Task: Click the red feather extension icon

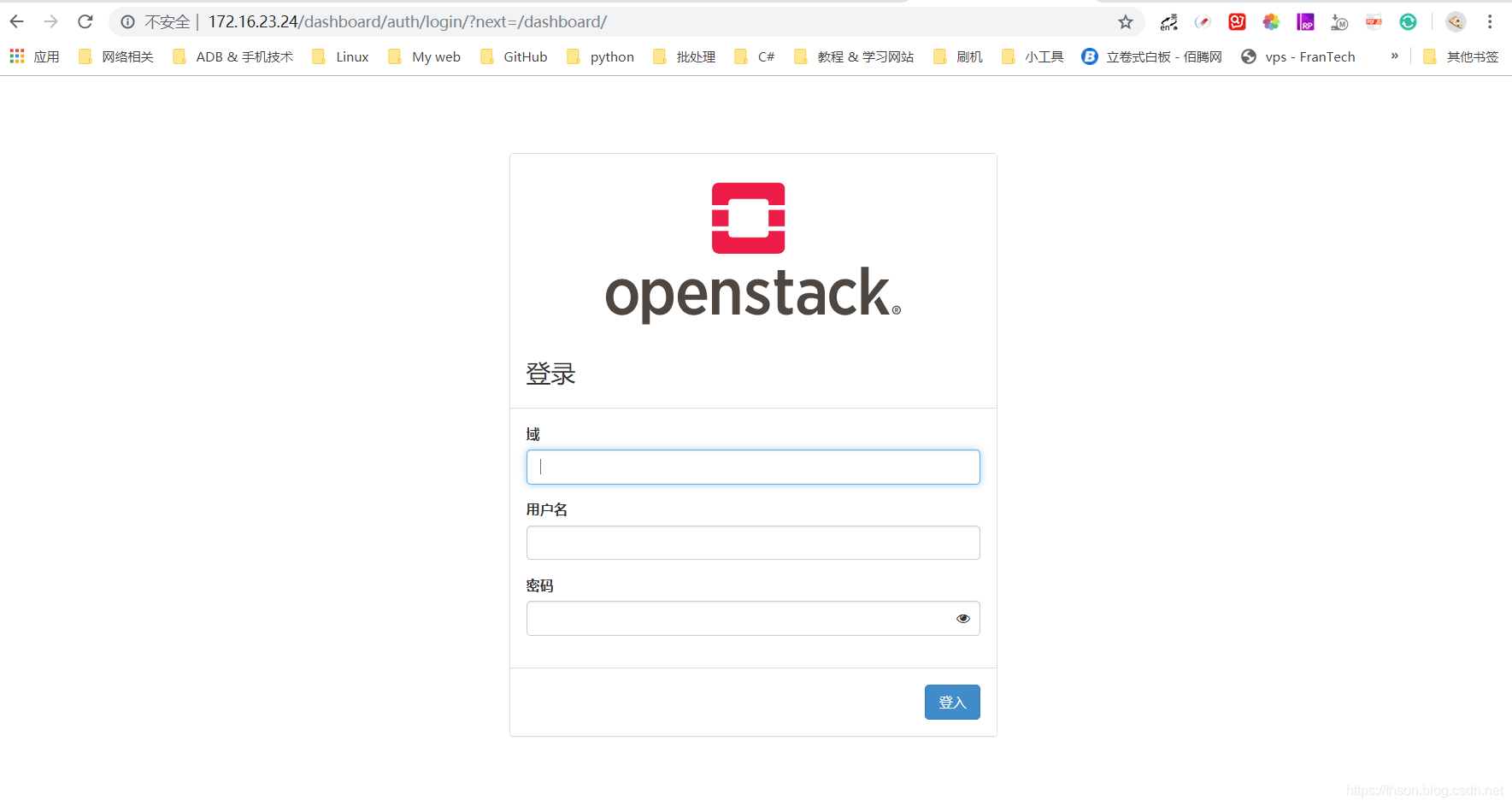Action: (1203, 22)
